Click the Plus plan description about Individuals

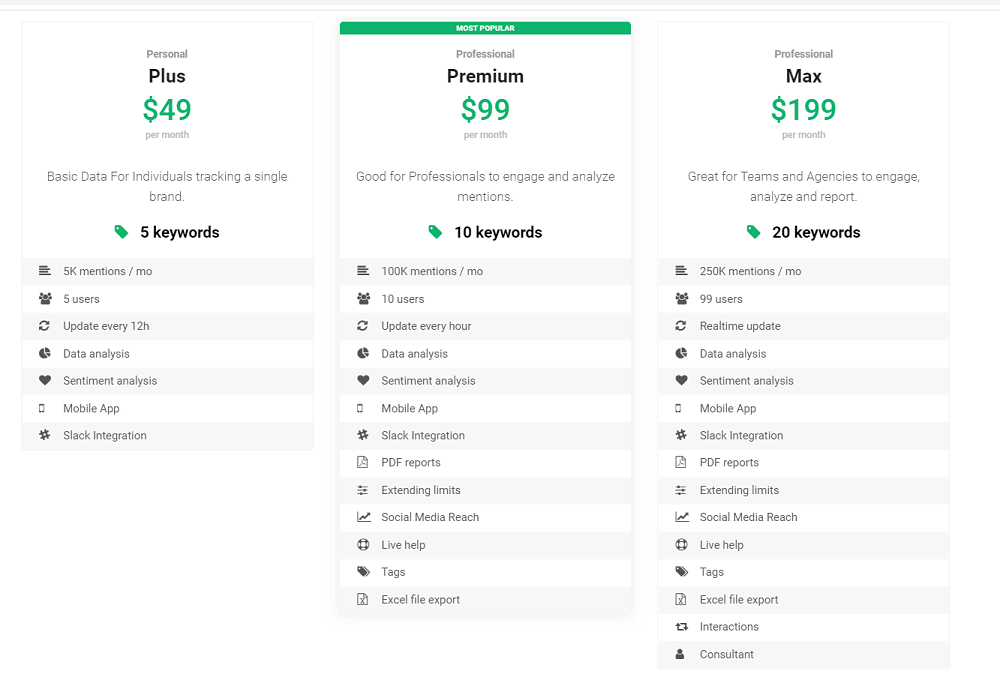(167, 186)
